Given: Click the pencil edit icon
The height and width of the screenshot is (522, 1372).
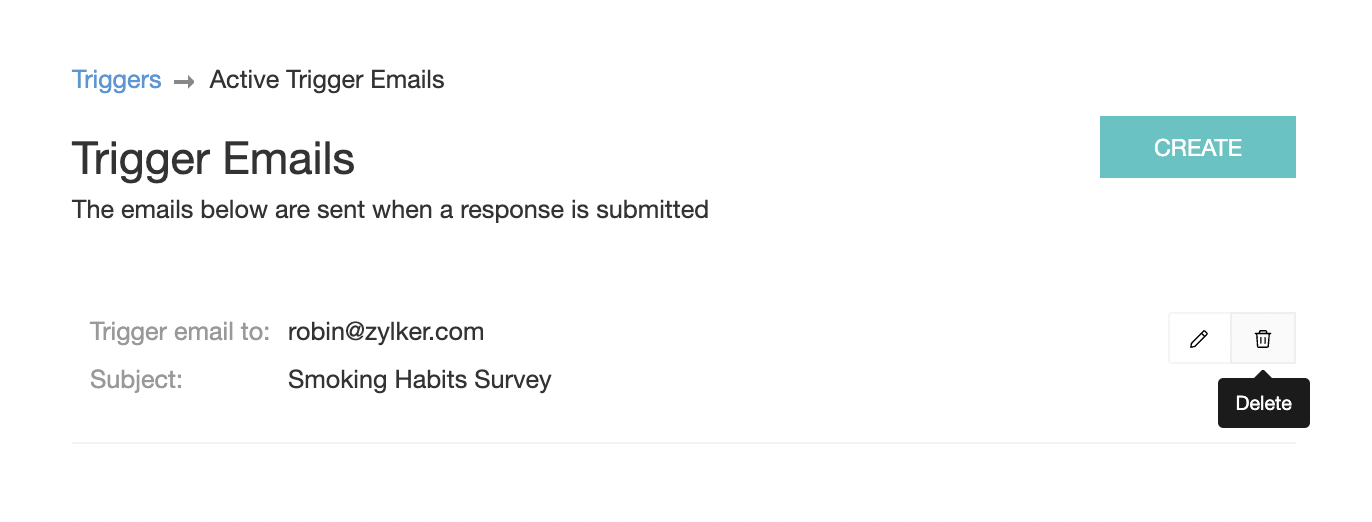Looking at the screenshot, I should click(x=1199, y=339).
